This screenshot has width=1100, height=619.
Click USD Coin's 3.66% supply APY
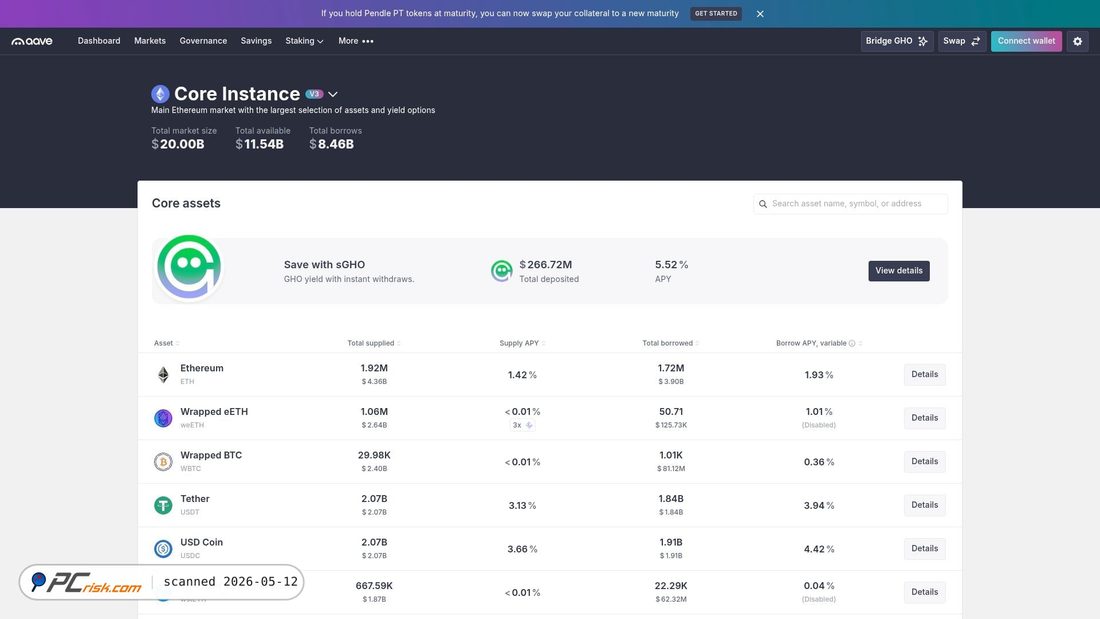(x=522, y=550)
